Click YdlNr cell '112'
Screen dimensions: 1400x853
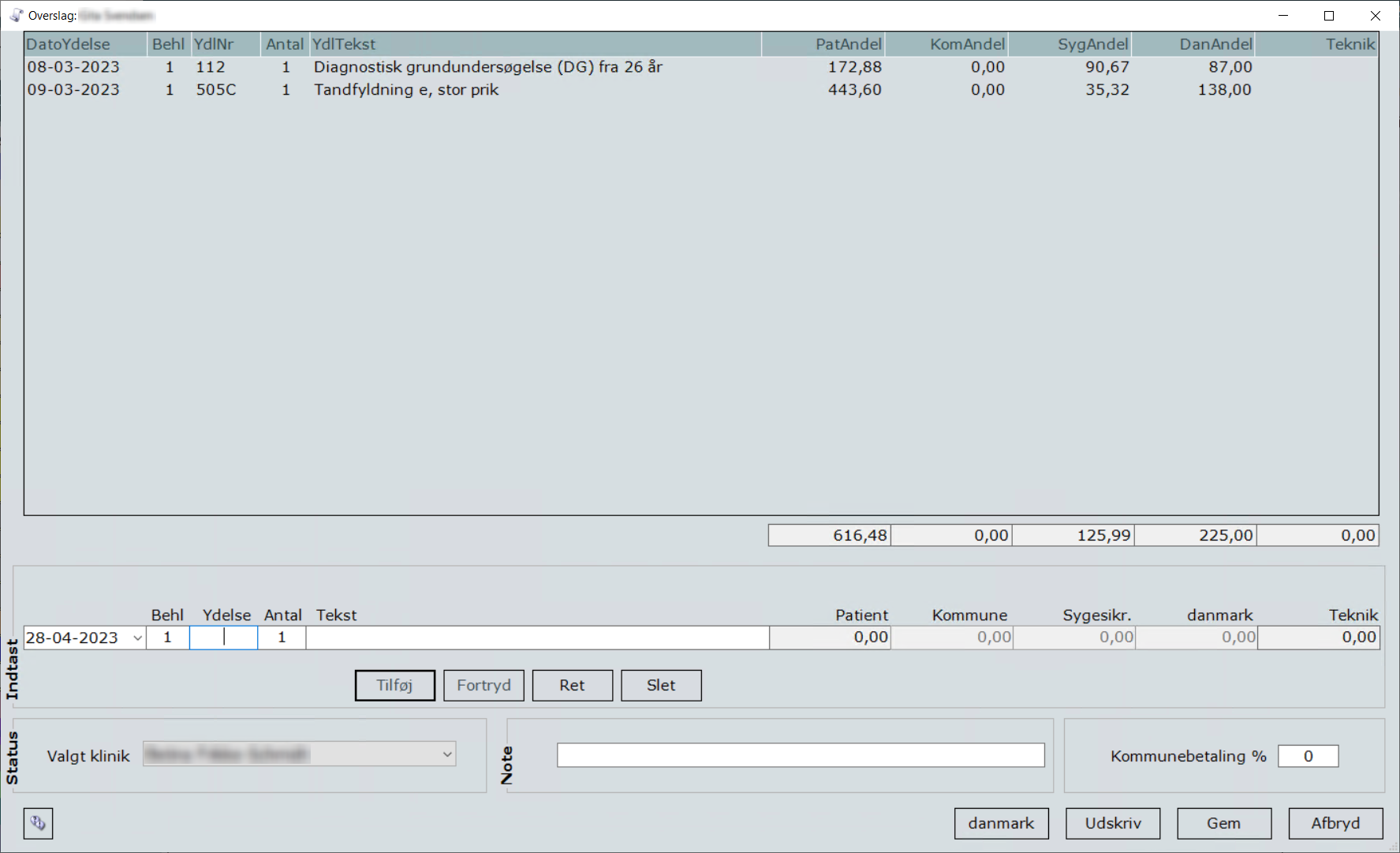[x=211, y=67]
